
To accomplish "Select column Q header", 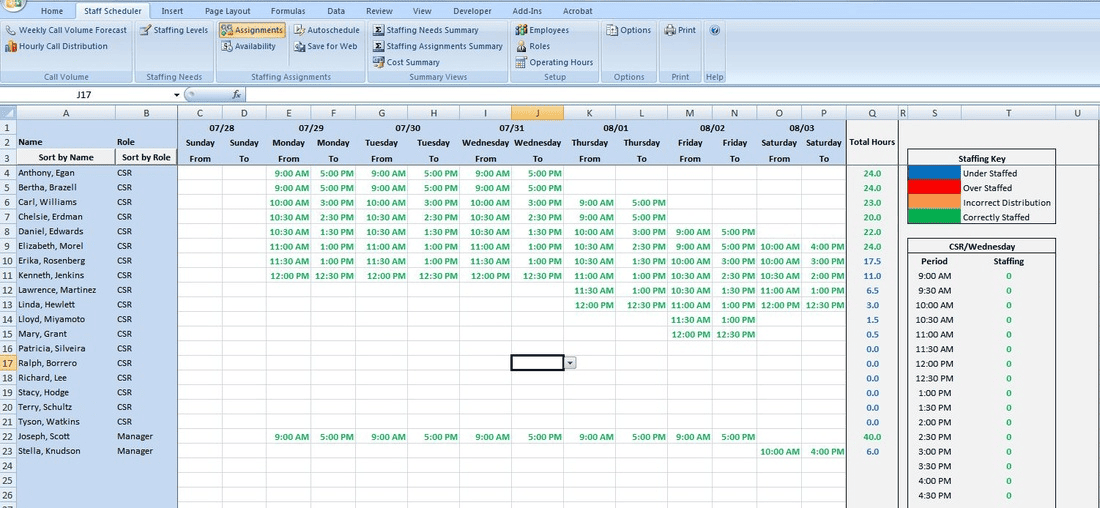I will coord(872,113).
